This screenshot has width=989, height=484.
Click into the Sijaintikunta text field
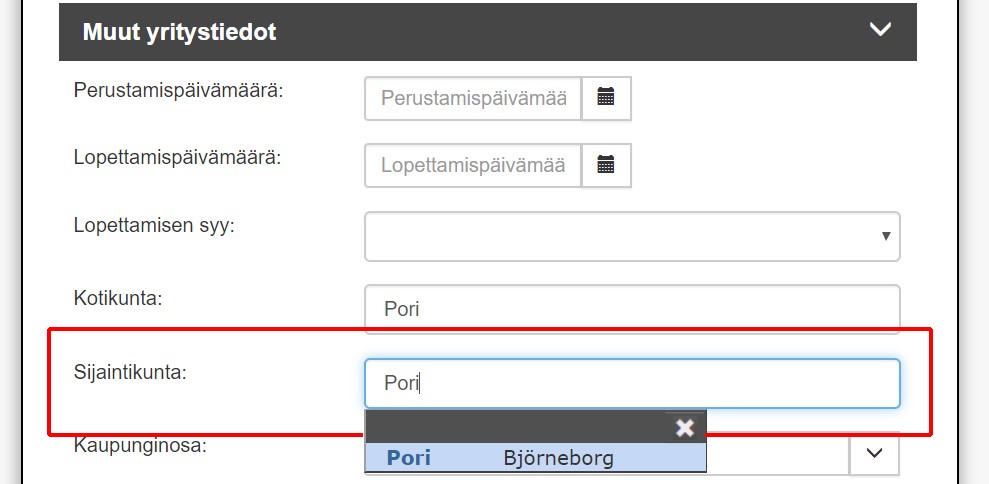(x=632, y=383)
